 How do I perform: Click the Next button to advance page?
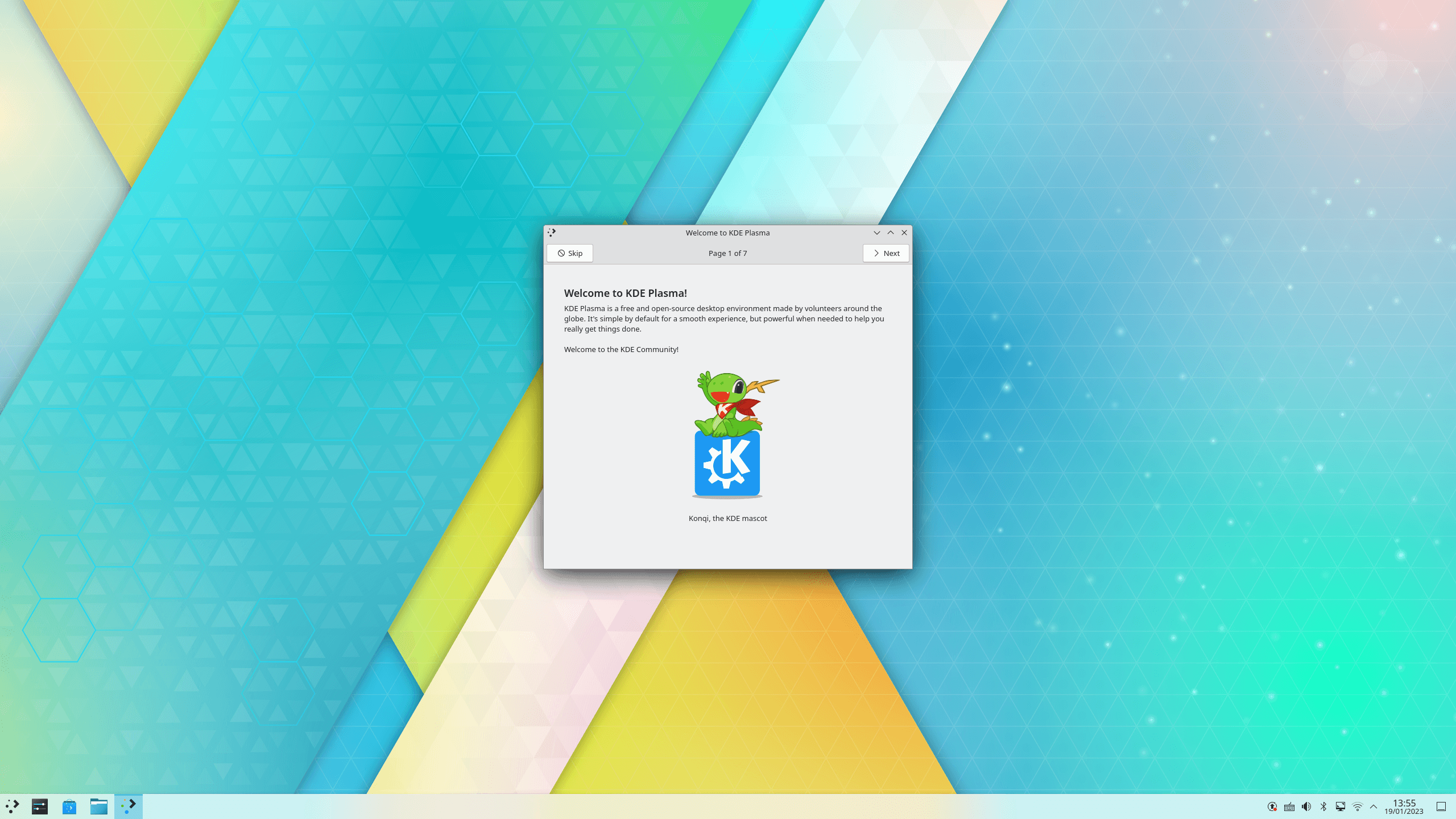885,253
